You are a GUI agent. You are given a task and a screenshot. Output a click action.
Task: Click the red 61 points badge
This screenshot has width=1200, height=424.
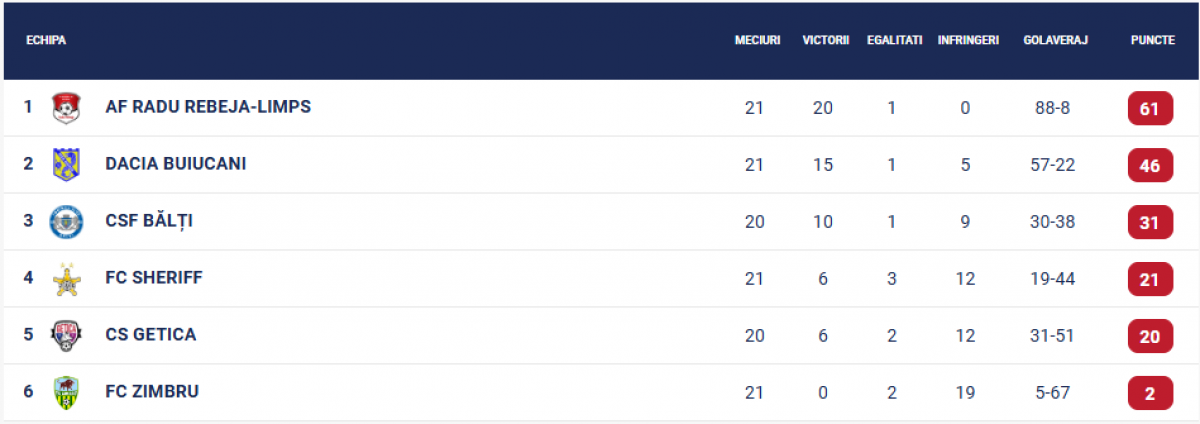click(1150, 108)
